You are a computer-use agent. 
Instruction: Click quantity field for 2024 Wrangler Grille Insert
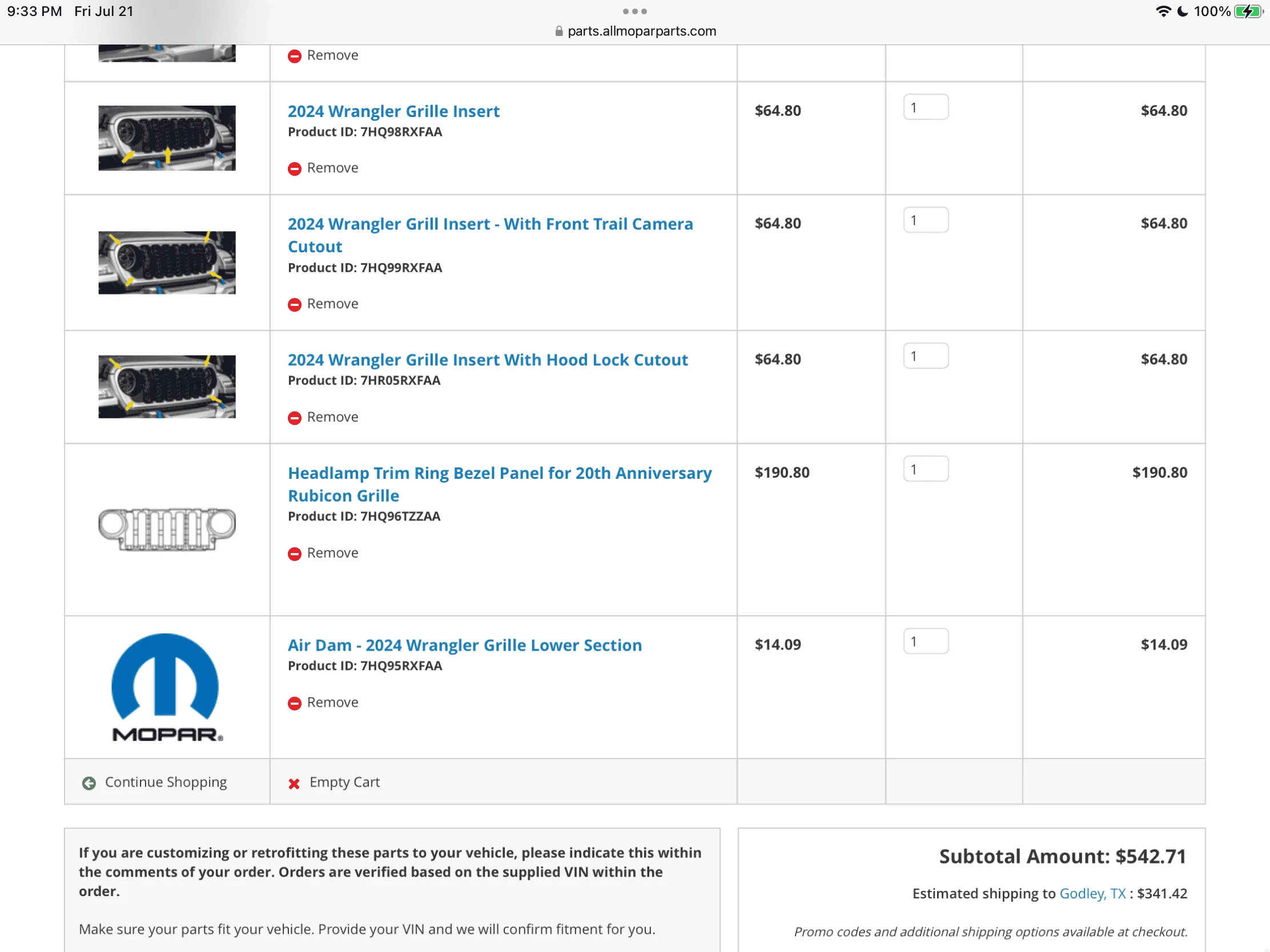926,107
